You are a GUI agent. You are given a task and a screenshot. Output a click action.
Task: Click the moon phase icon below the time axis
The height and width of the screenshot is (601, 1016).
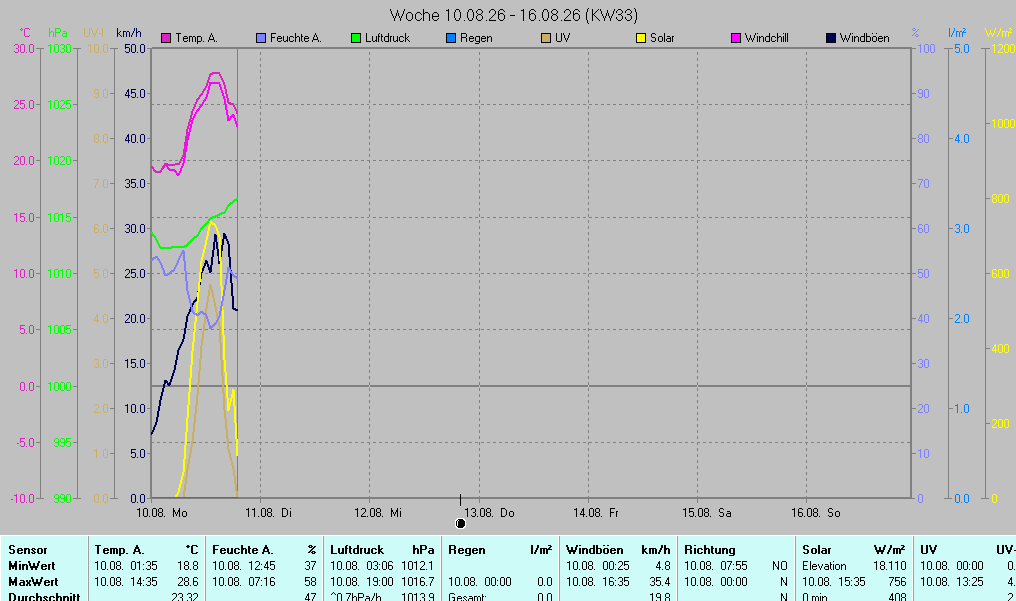[x=461, y=523]
